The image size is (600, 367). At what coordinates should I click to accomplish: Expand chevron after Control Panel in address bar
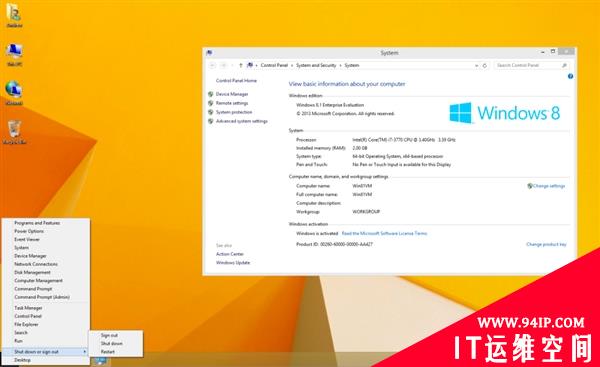coord(292,66)
